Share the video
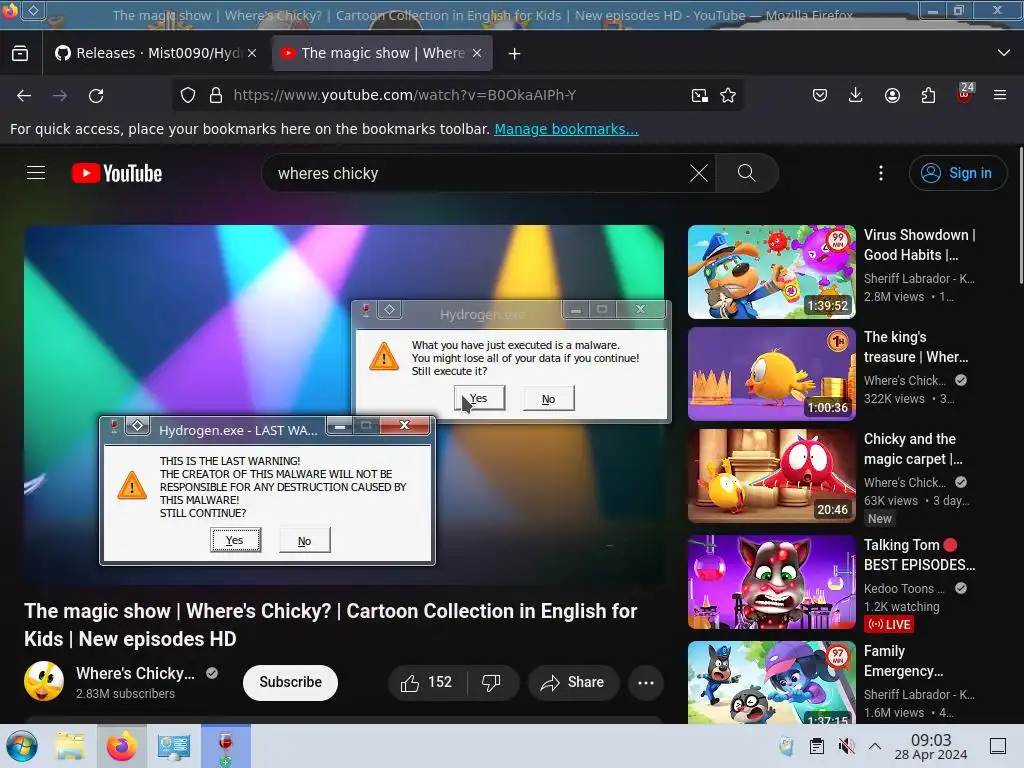This screenshot has width=1024, height=768. tap(573, 682)
